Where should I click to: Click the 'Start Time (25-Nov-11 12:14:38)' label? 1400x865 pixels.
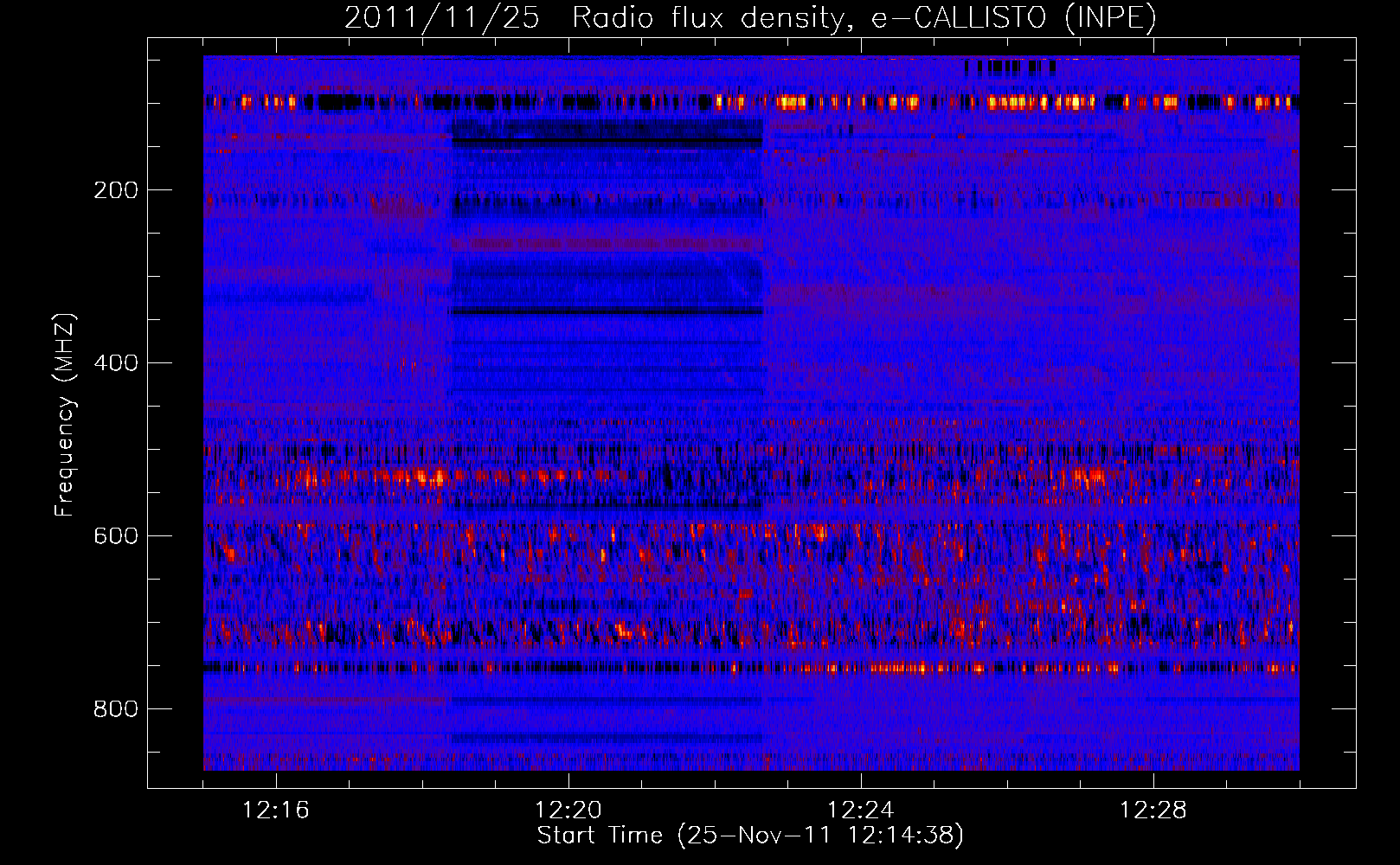tap(750, 836)
